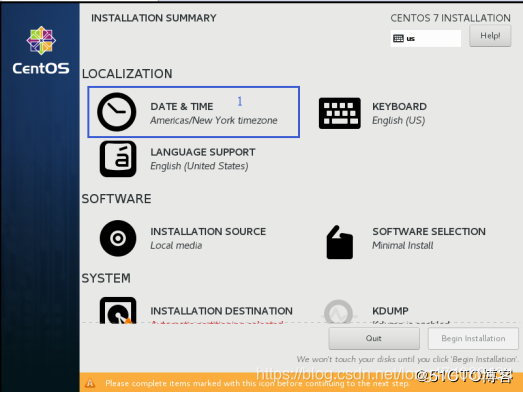The image size is (523, 393).
Task: Open the Date & Time clock icon
Action: coord(116,112)
